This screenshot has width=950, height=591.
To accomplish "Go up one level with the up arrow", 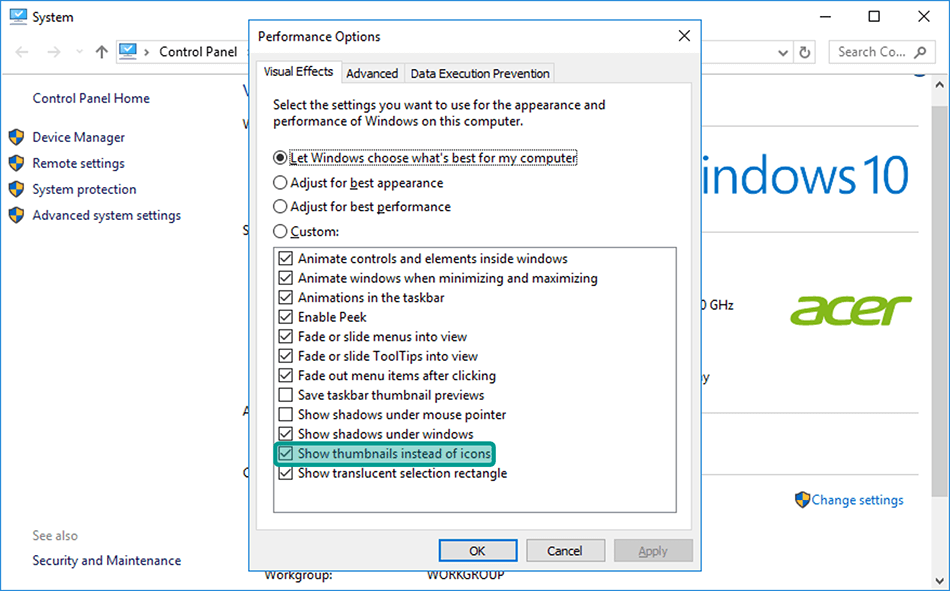I will tap(102, 52).
